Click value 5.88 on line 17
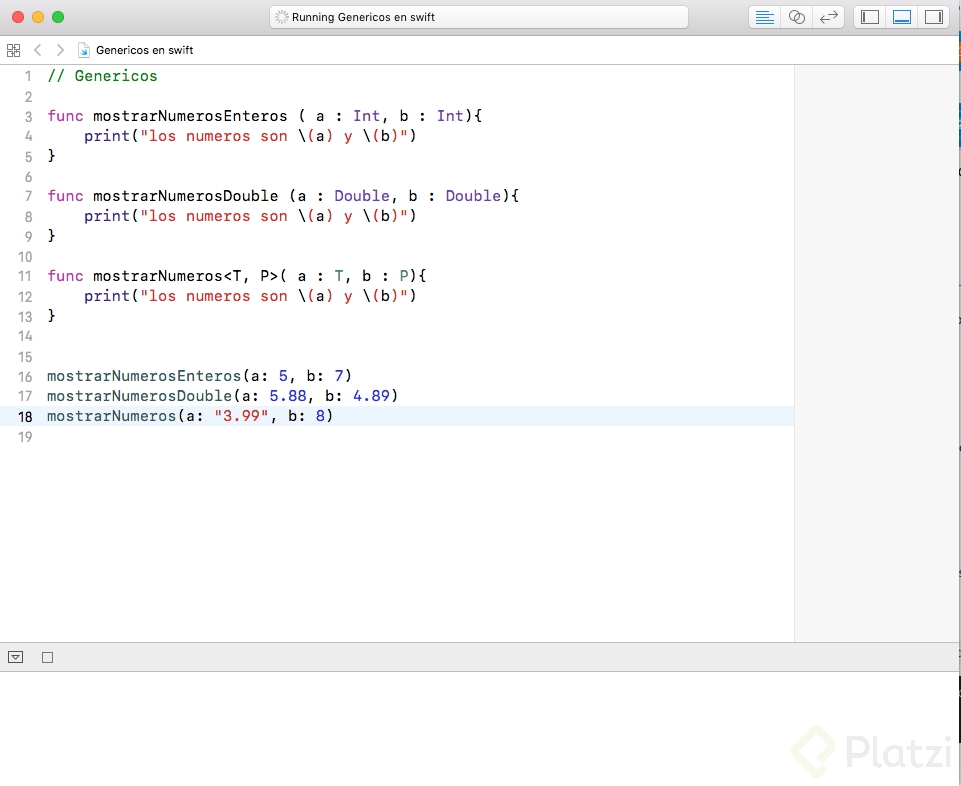The height and width of the screenshot is (786, 961). [x=287, y=396]
